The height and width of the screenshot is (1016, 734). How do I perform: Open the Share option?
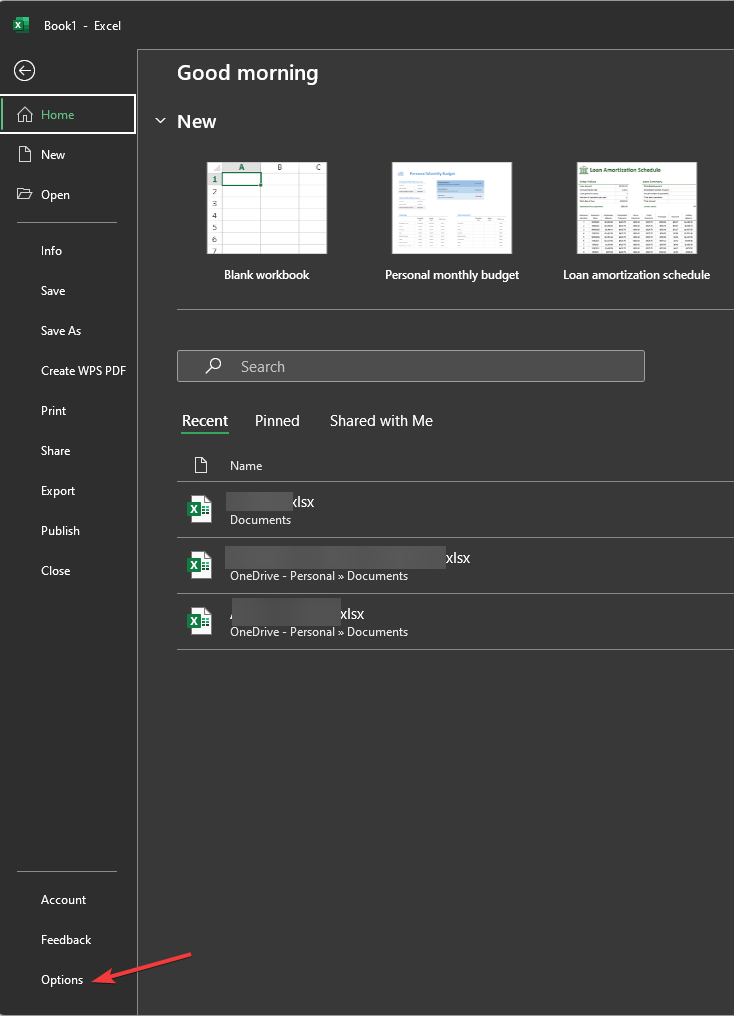coord(56,451)
